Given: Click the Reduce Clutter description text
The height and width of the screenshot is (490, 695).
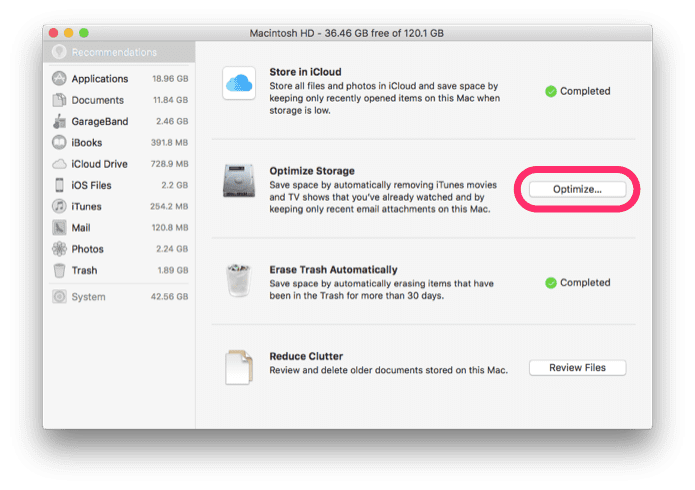Looking at the screenshot, I should (388, 370).
